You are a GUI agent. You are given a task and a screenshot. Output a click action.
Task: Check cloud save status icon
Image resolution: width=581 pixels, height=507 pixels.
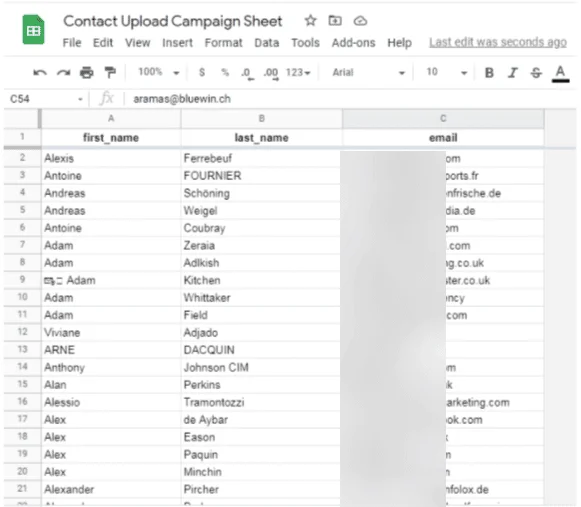(360, 21)
